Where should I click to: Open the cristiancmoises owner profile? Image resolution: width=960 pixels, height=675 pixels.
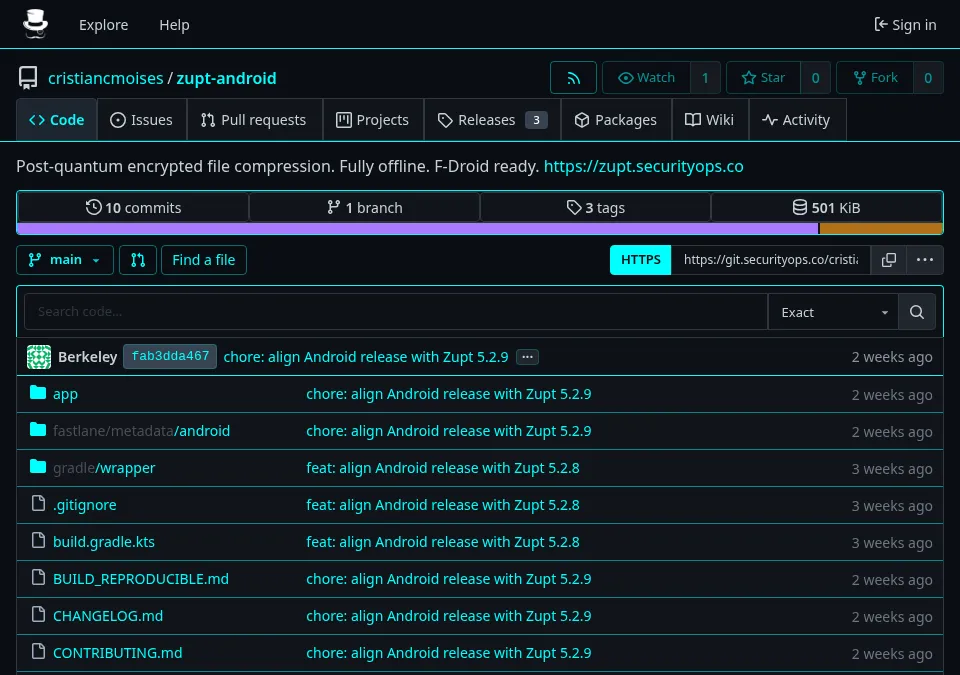coord(106,78)
